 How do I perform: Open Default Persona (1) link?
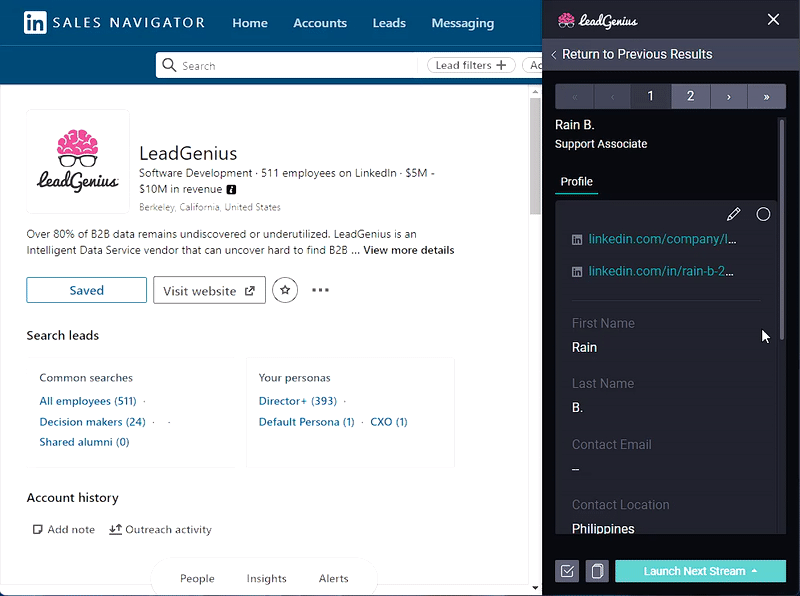pos(307,422)
